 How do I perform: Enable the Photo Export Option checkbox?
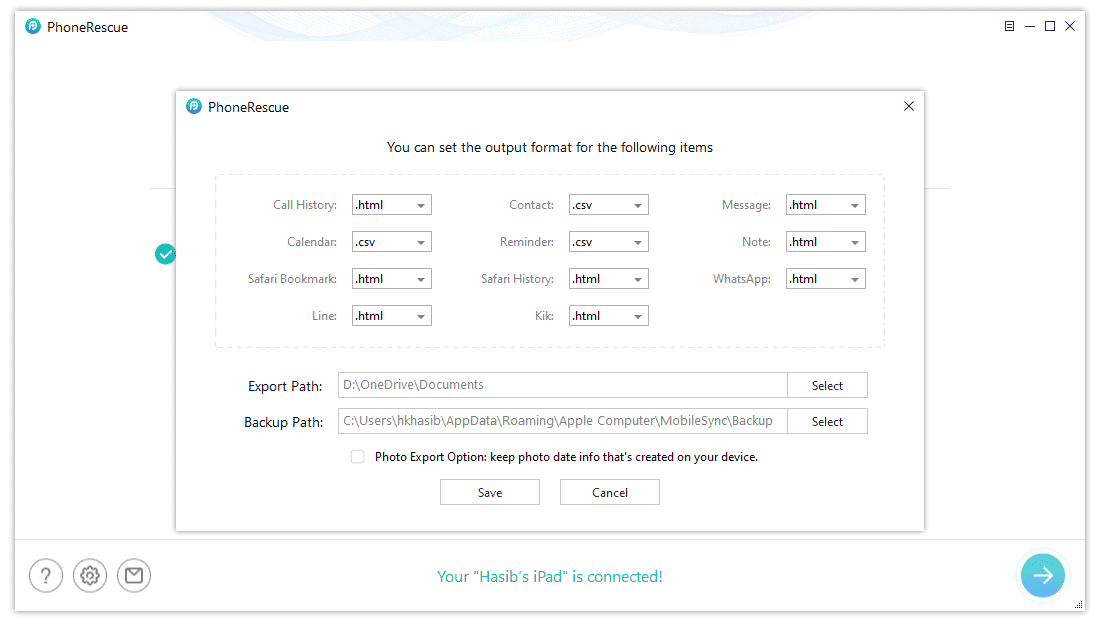[357, 457]
